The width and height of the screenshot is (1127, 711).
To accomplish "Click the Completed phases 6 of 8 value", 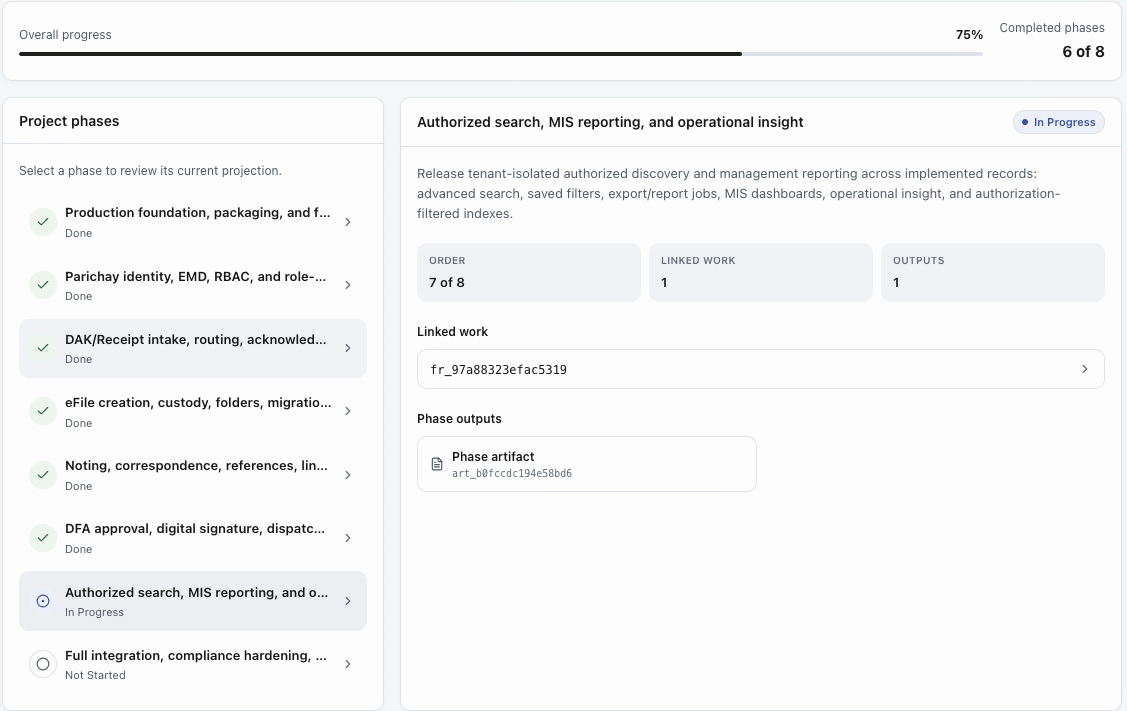I will 1083,52.
